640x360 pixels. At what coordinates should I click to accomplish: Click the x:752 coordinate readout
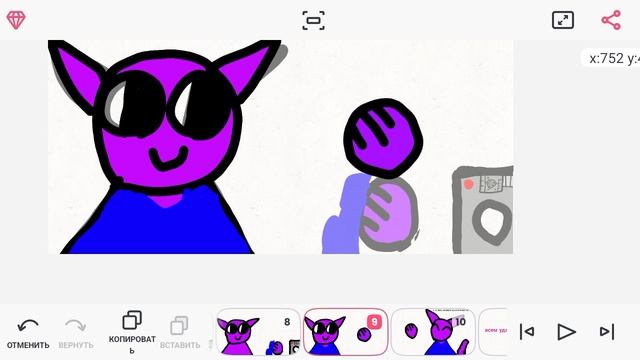point(611,58)
